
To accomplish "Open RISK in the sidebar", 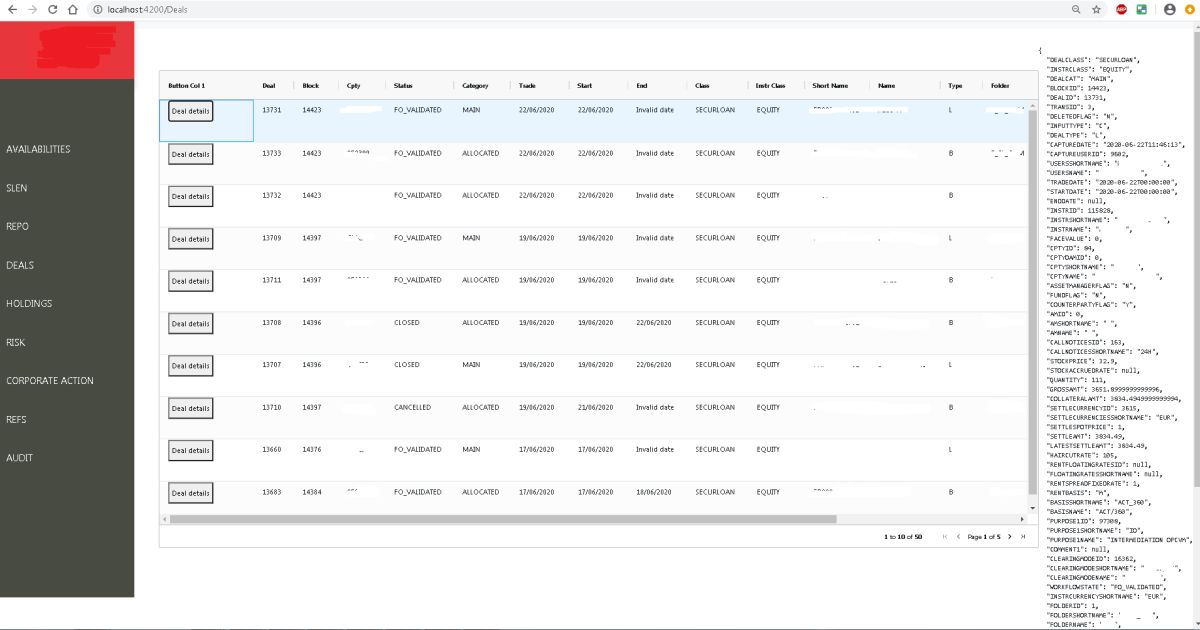I will coord(15,342).
